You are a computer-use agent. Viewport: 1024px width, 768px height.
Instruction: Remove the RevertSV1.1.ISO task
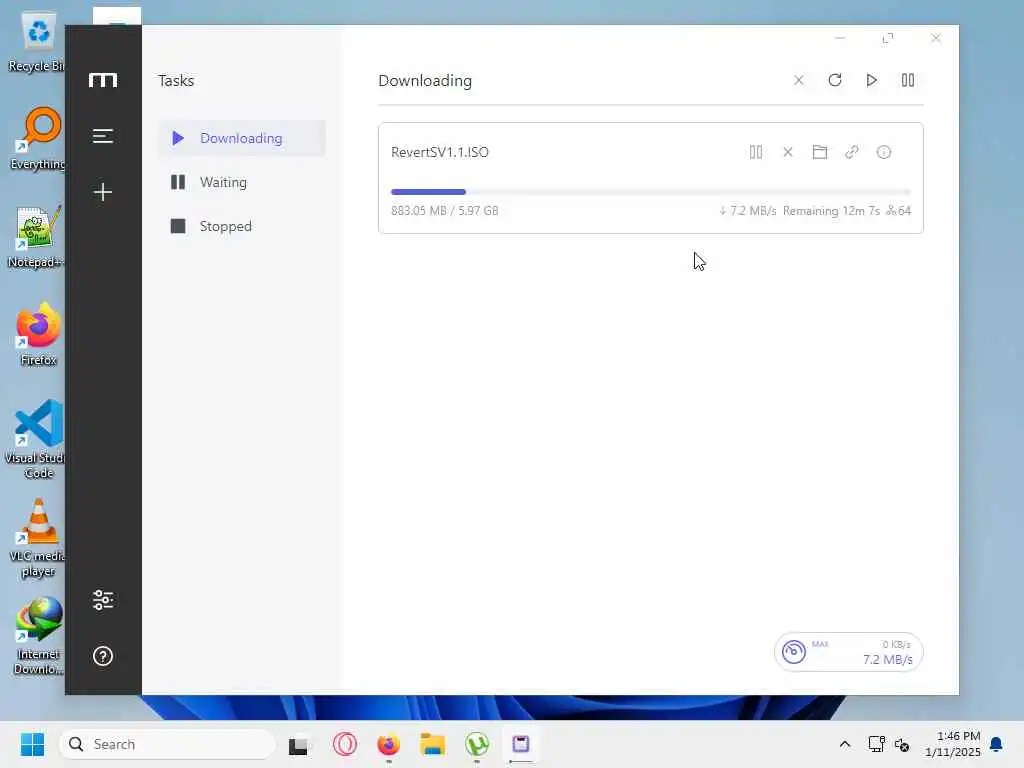pos(788,152)
